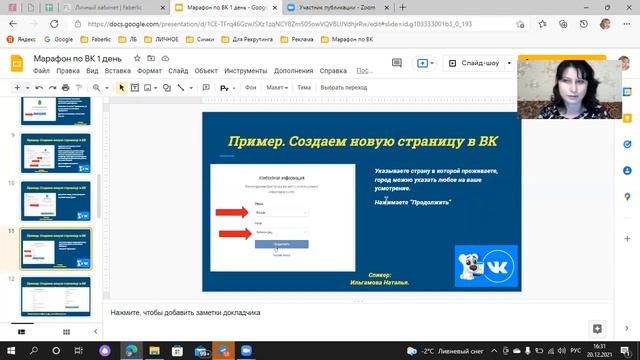Select the paint format roller icon
The image size is (640, 360).
(79, 88)
